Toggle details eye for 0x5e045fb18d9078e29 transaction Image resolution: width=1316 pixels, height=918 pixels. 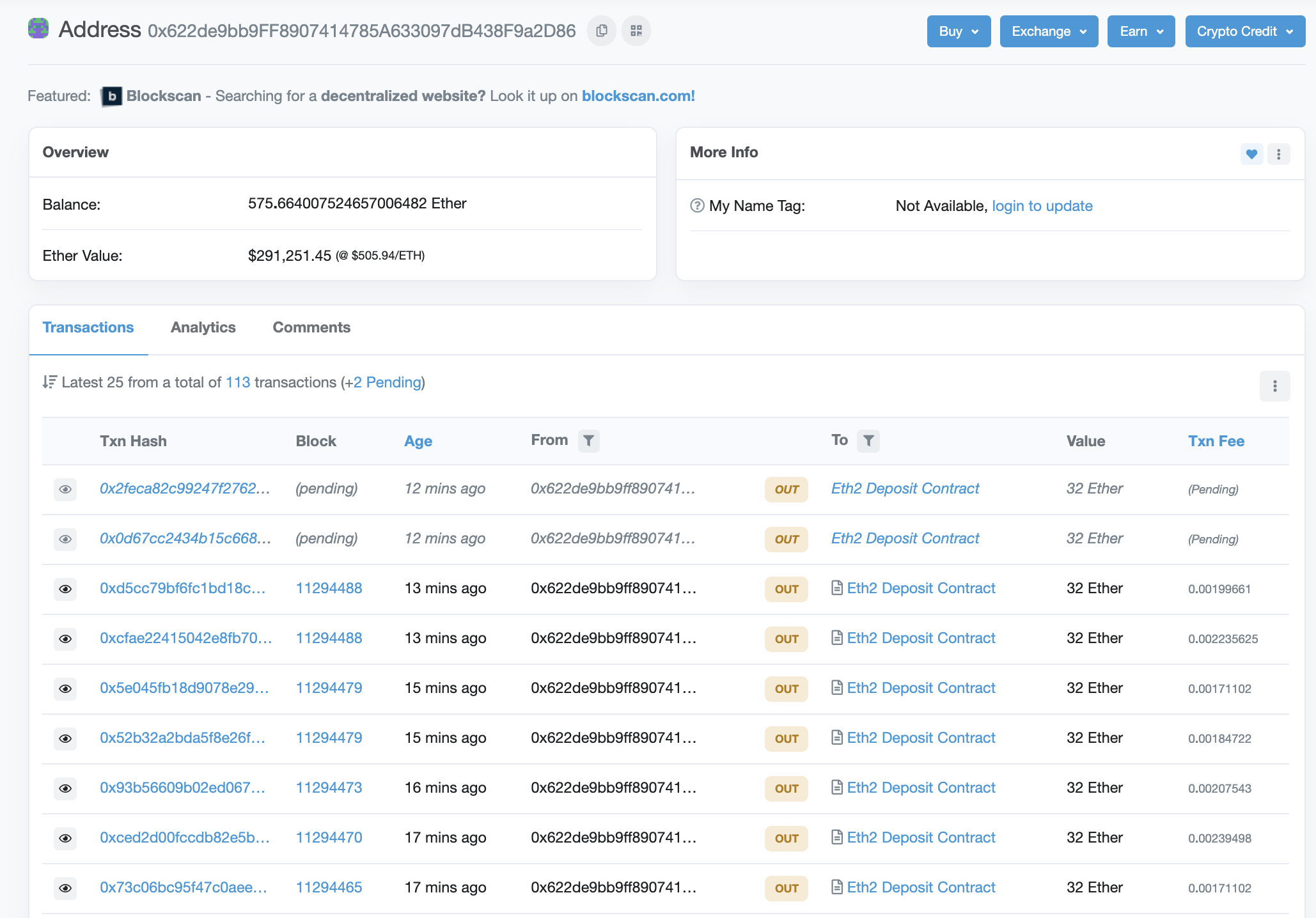(x=65, y=689)
